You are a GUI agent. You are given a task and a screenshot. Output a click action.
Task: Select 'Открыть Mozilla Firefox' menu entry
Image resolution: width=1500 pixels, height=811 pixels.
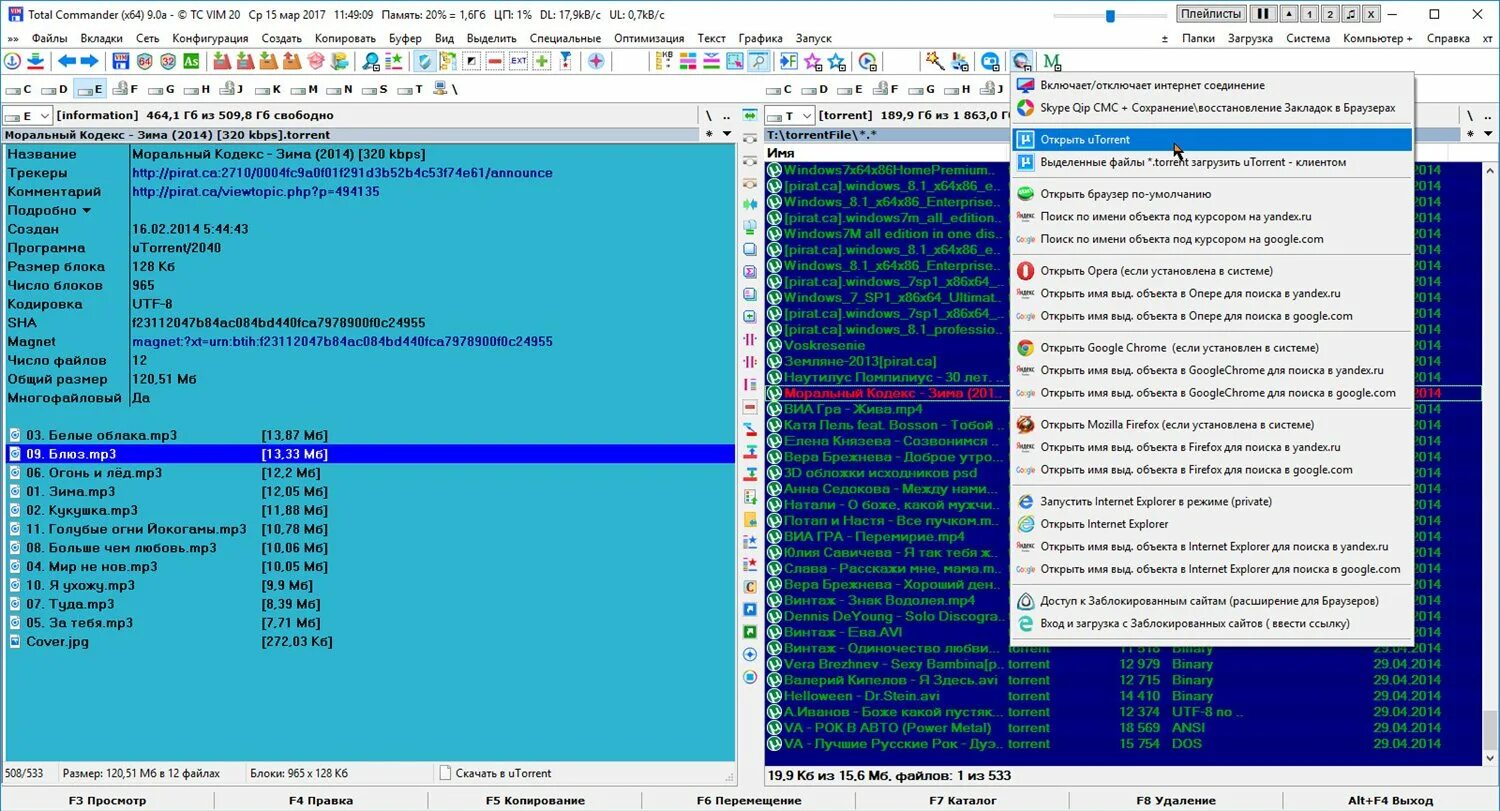(x=1212, y=424)
